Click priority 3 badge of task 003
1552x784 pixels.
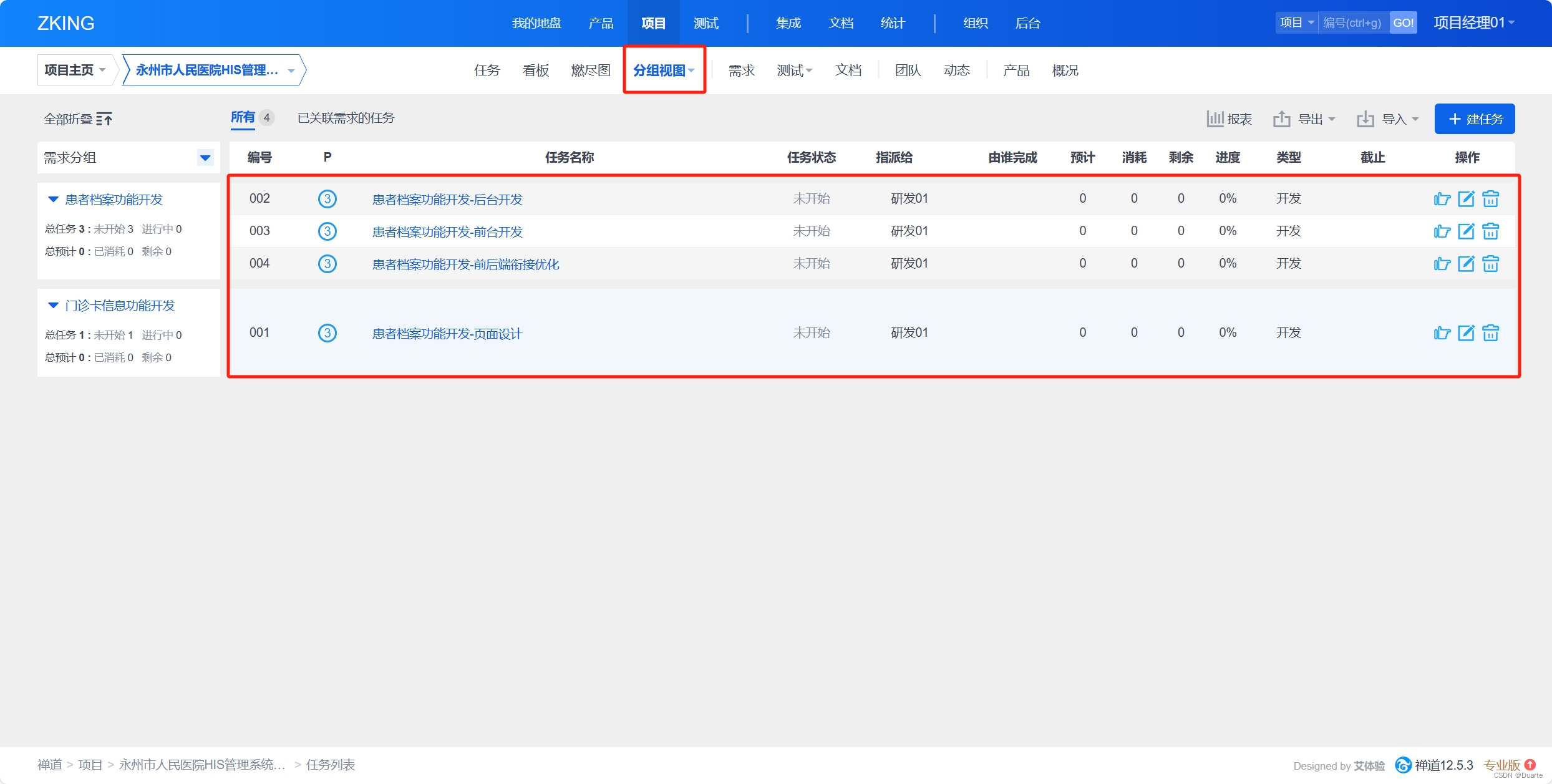[x=327, y=231]
